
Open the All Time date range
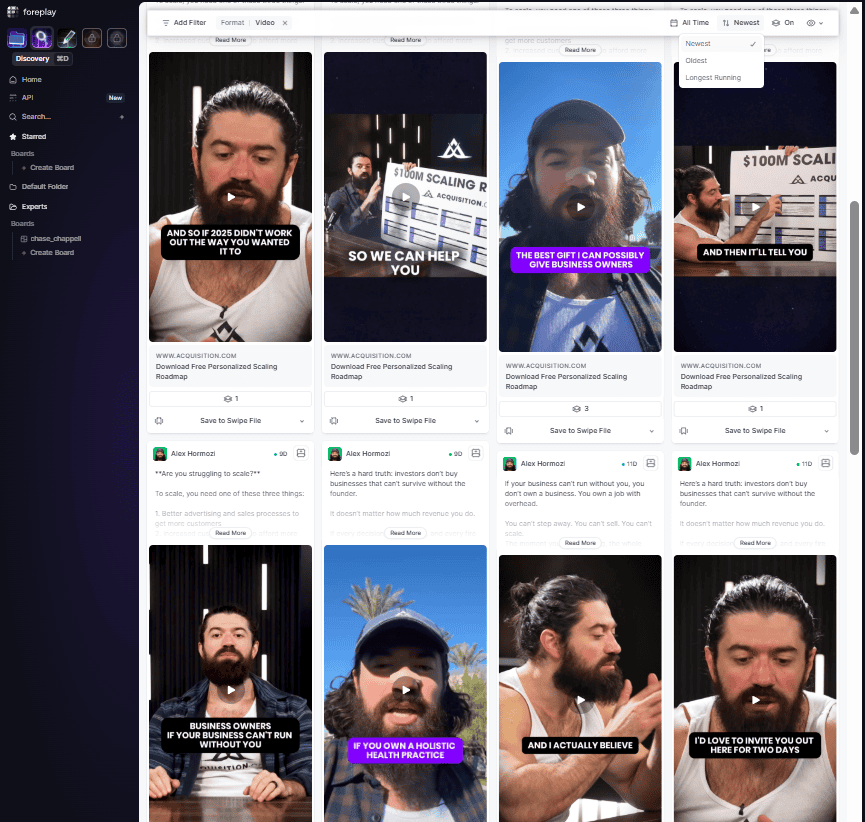tap(689, 22)
